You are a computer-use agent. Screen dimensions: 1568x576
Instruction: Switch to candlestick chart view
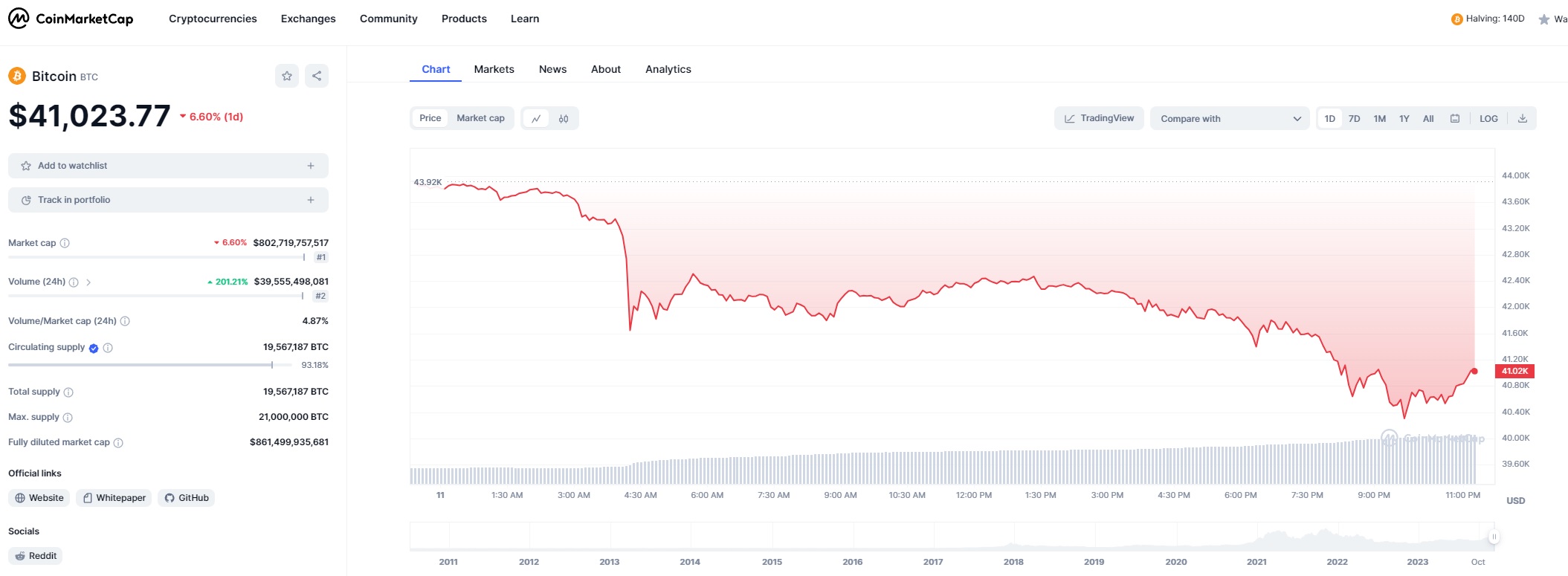point(564,118)
